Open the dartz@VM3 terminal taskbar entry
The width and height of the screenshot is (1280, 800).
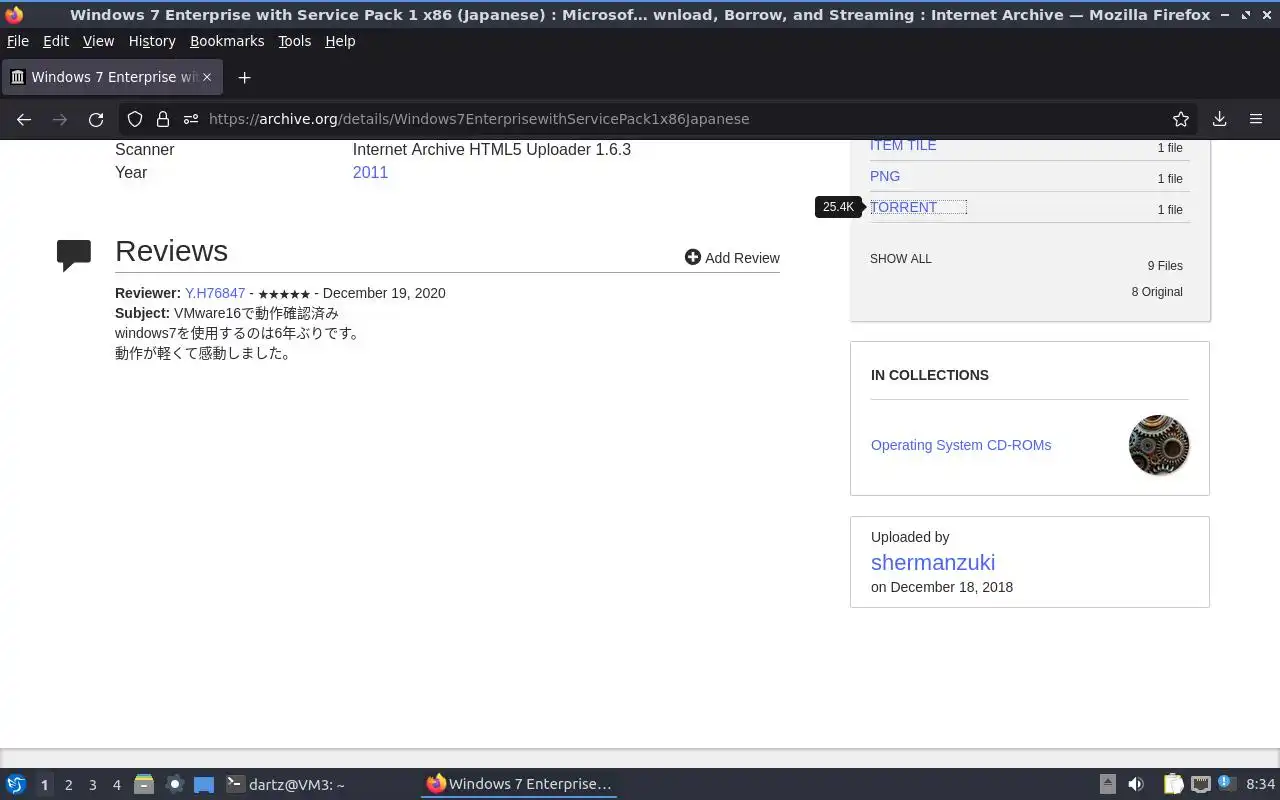286,784
